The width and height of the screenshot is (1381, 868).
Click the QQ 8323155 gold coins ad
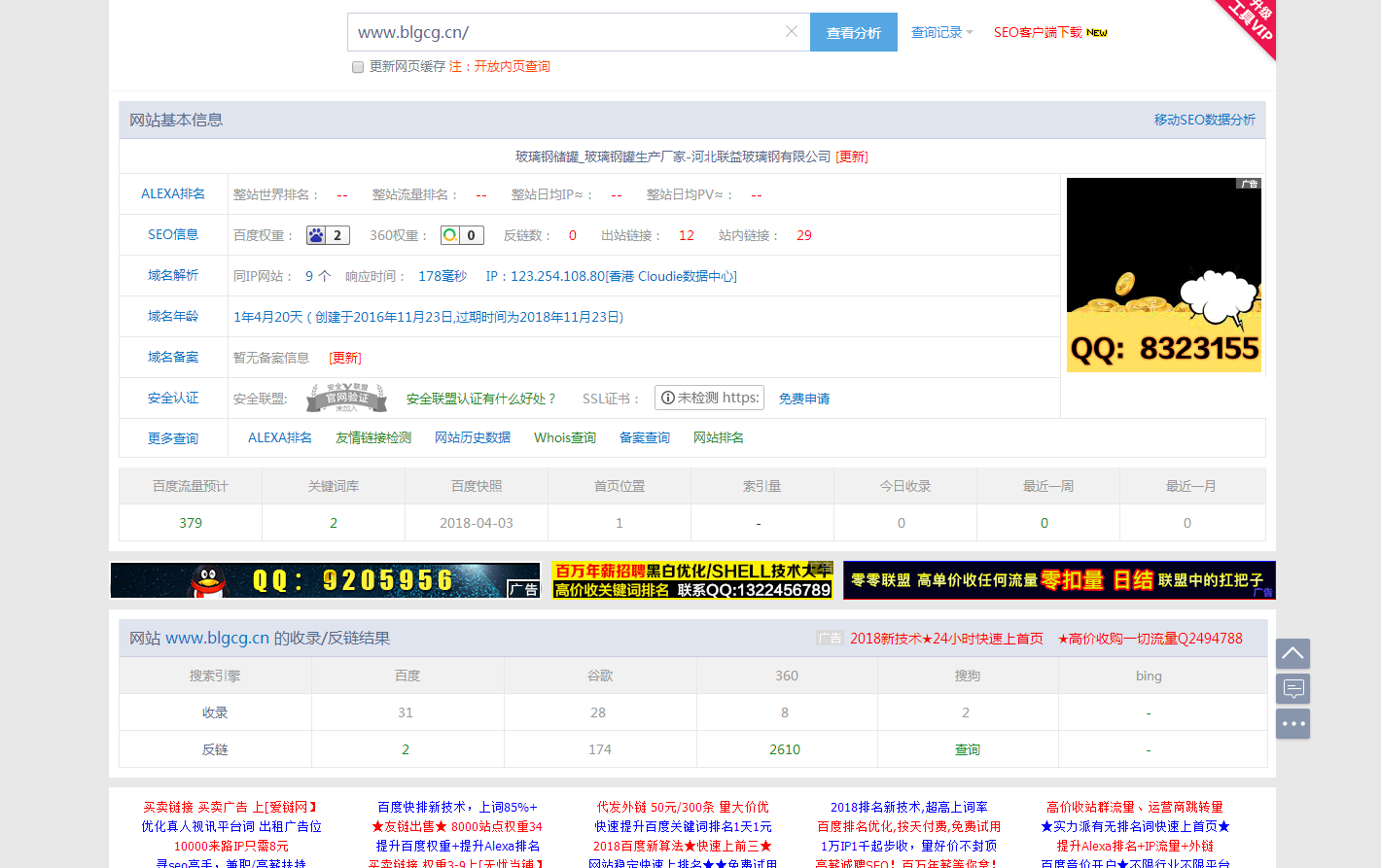1163,275
